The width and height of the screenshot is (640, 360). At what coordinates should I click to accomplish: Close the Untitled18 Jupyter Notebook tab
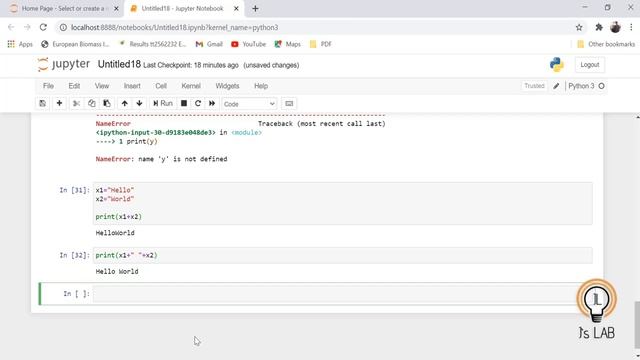(x=236, y=9)
